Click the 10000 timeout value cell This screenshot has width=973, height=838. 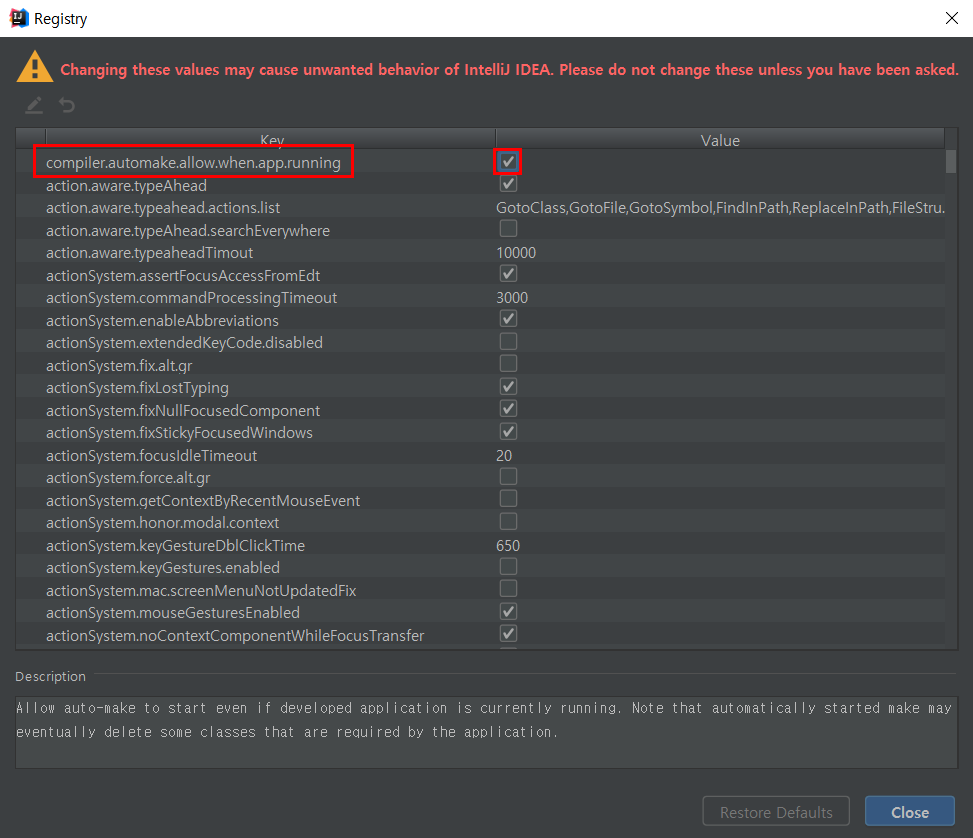click(516, 253)
